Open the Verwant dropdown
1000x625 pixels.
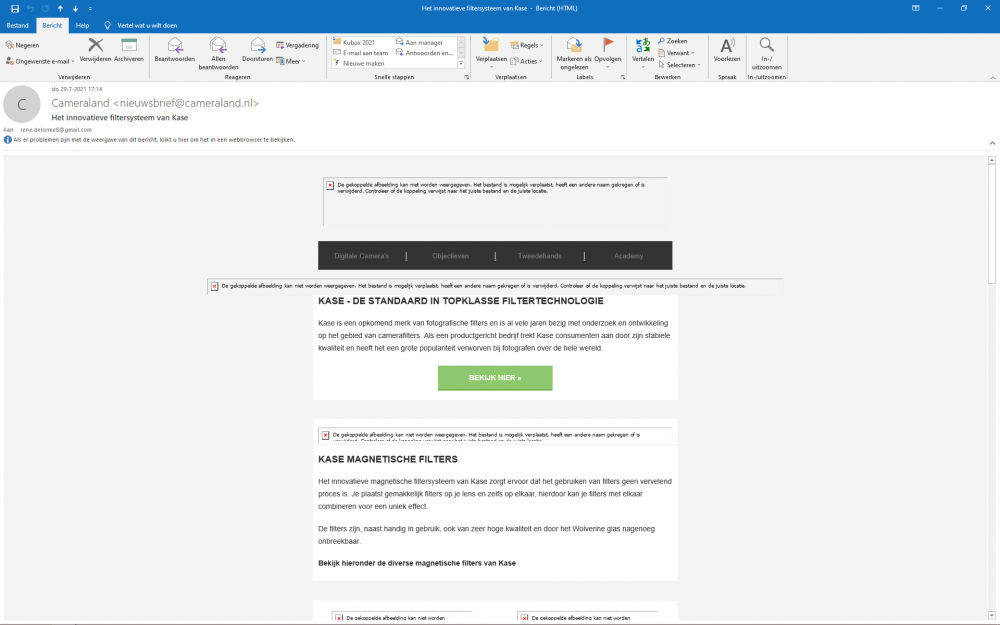click(x=677, y=53)
